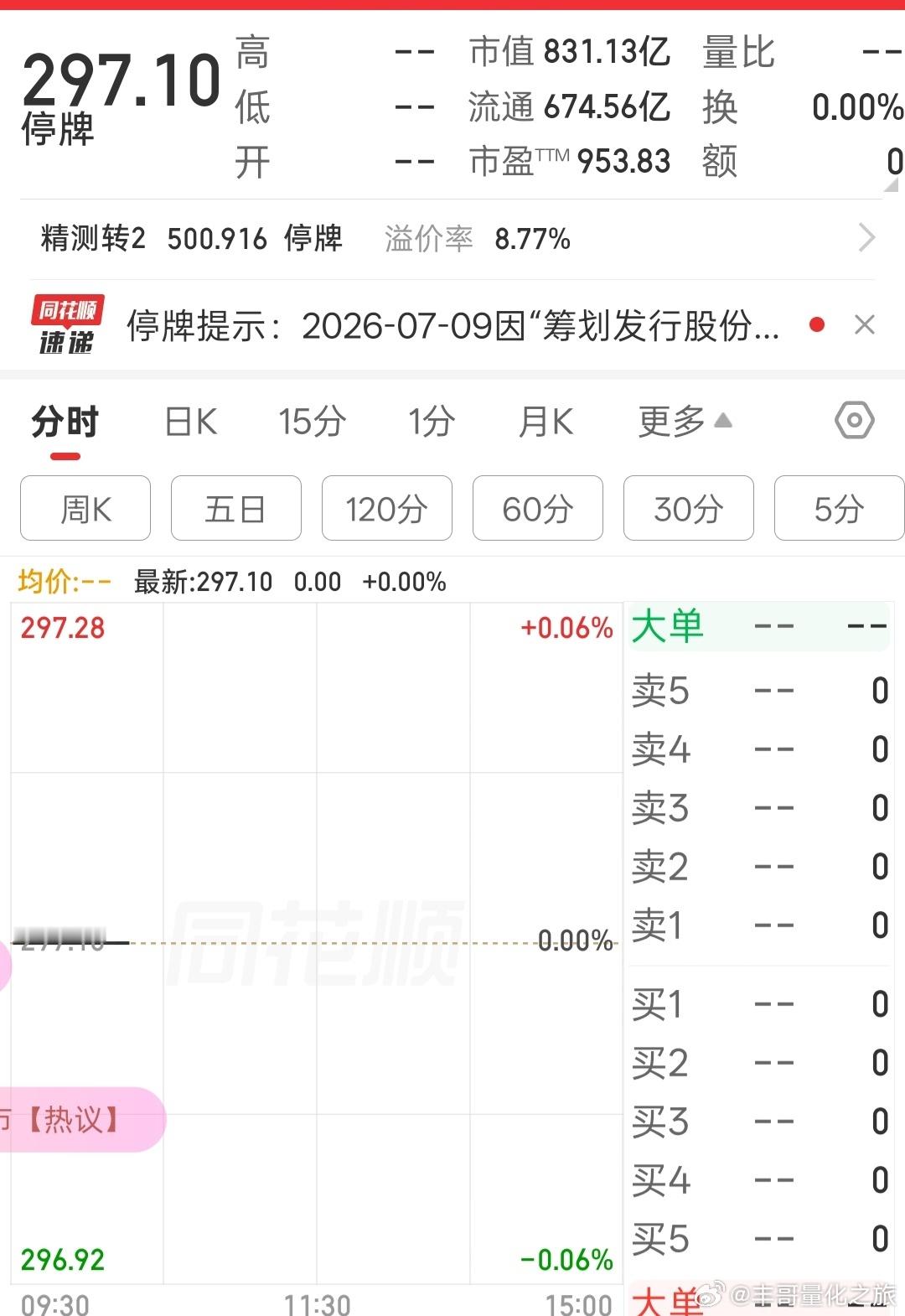Tap the 296.92 lower chart price

pos(63,1260)
